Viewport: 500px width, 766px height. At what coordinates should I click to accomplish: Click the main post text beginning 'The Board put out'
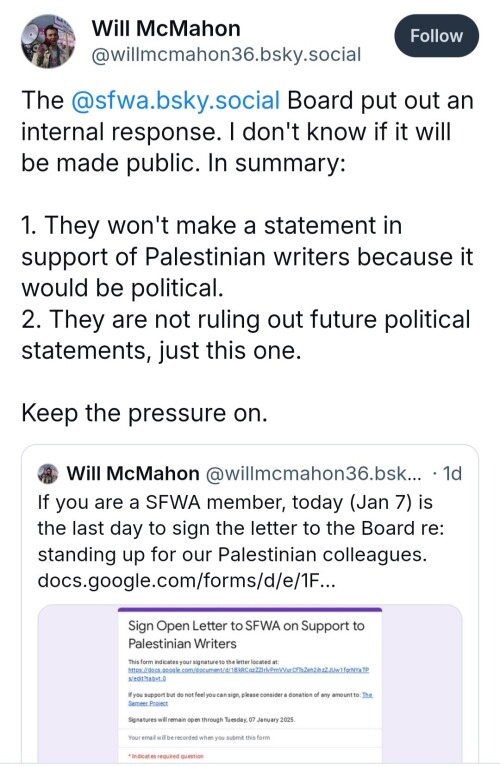pyautogui.click(x=247, y=131)
